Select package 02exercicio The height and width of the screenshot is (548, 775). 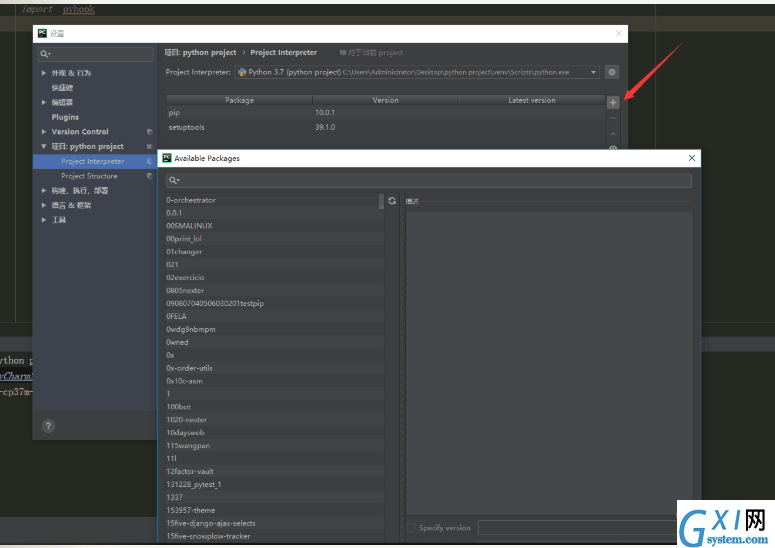pyautogui.click(x=274, y=278)
